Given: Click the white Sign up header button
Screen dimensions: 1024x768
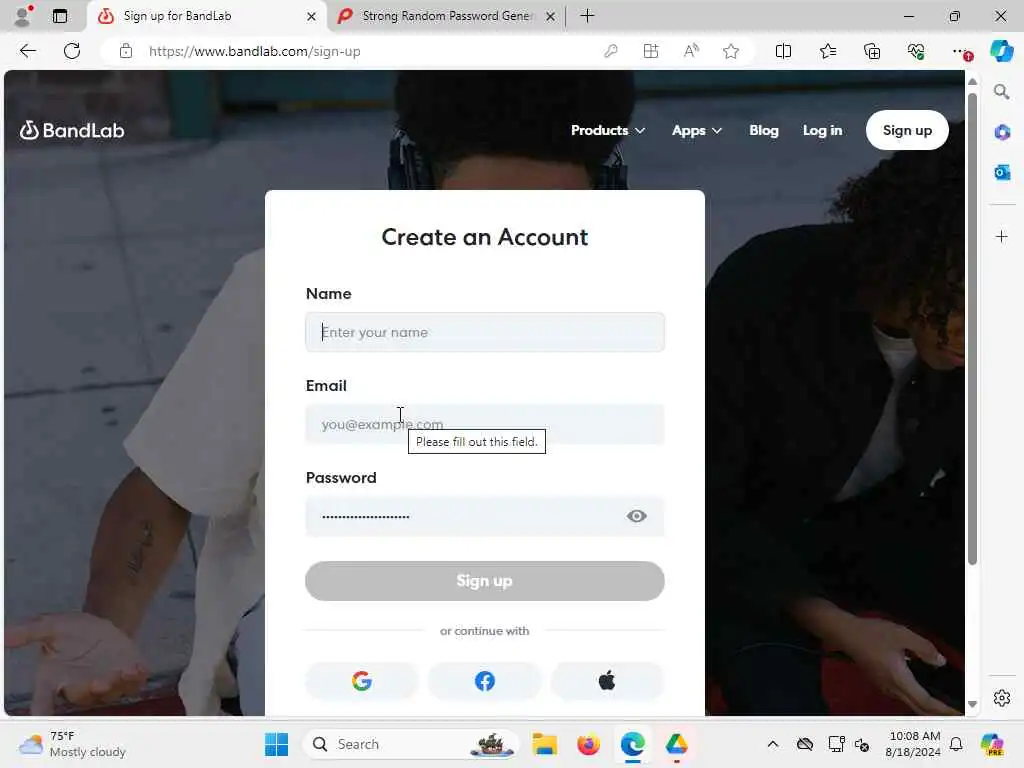Looking at the screenshot, I should 907,131.
